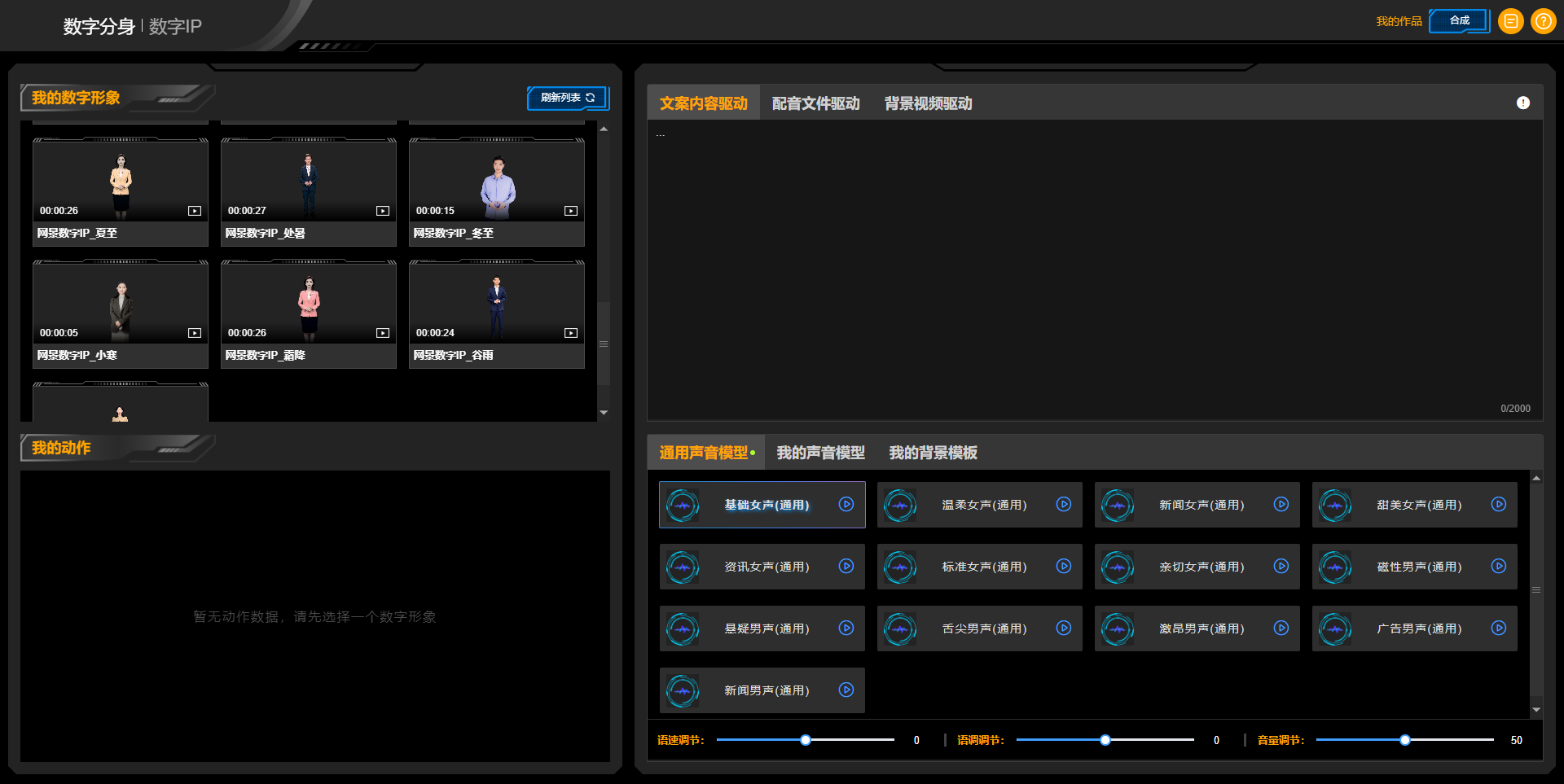This screenshot has height=784, width=1564.
Task: Click the 刷新列表 refresh button
Action: (x=568, y=98)
